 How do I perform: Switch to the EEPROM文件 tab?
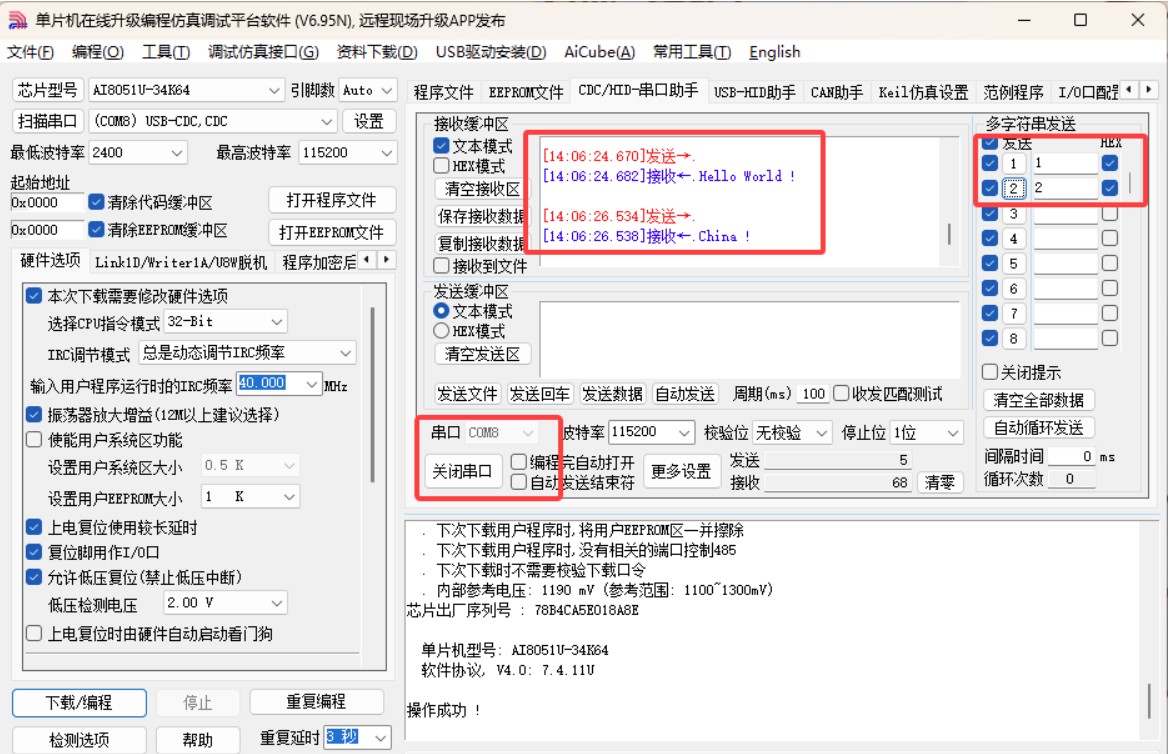[x=526, y=92]
